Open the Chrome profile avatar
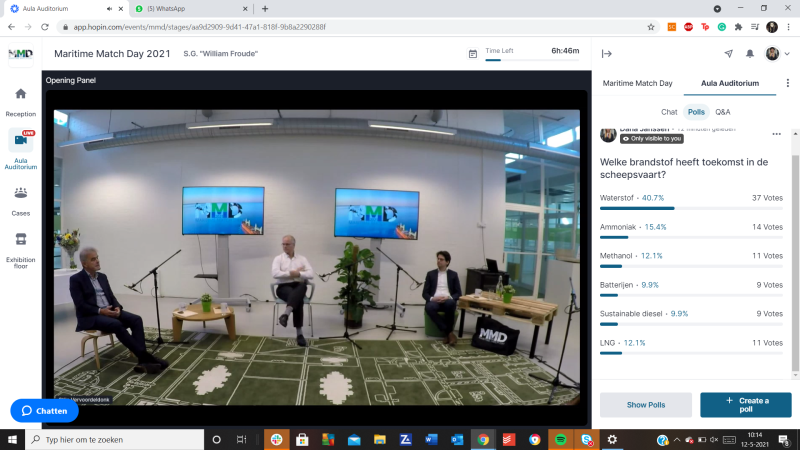 click(772, 27)
